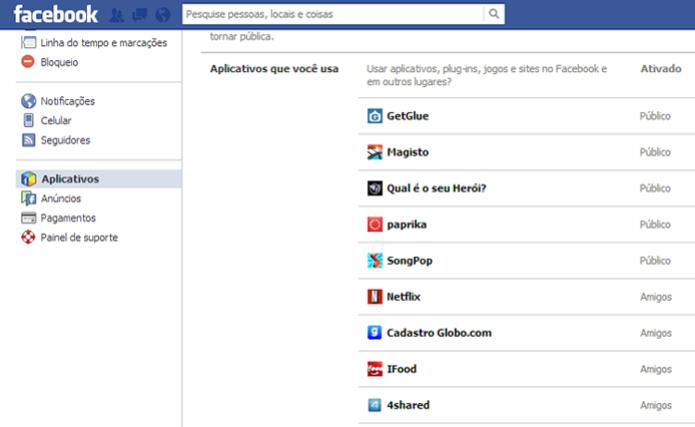Open the GetGlue app name
This screenshot has height=427, width=695.
[x=408, y=116]
